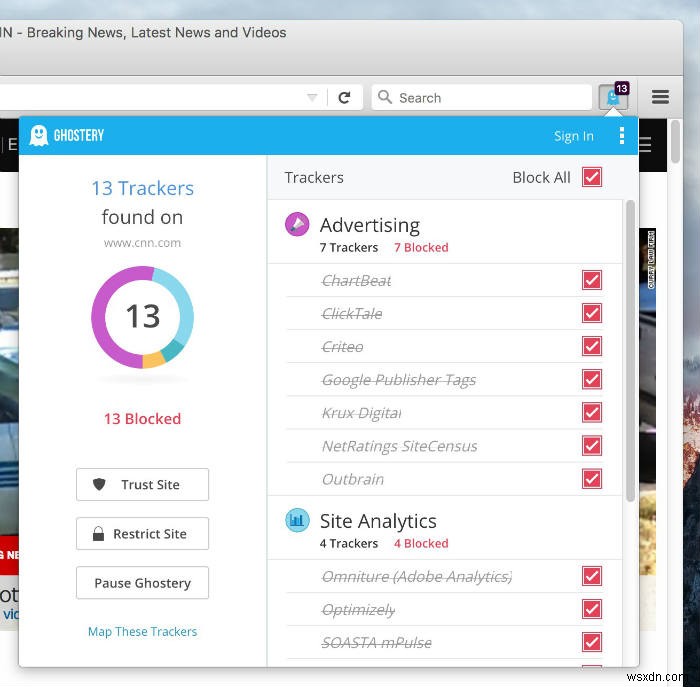Select the Criteo tracker name
Viewport: 700px width, 687px height.
342,347
